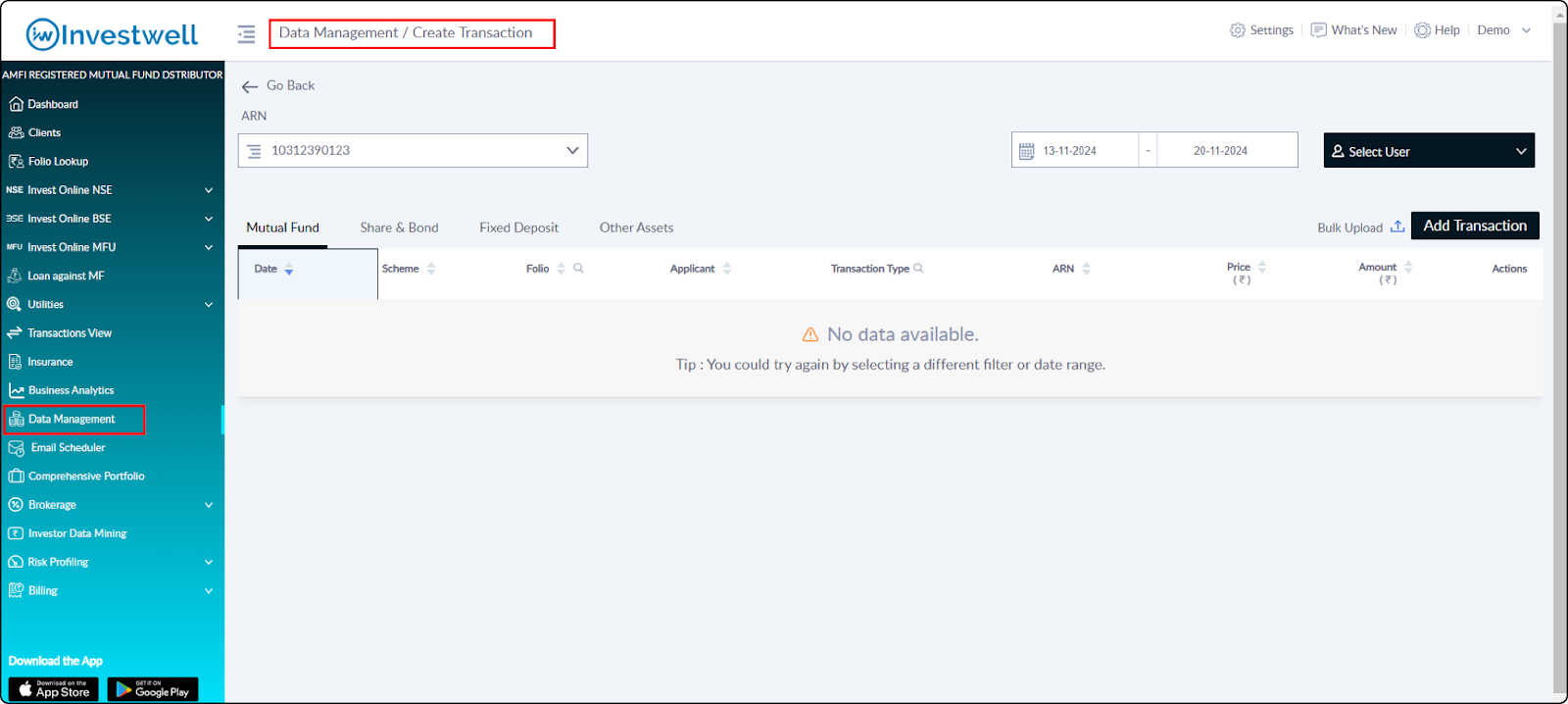Click the Bulk Upload arrow icon

pyautogui.click(x=1397, y=226)
